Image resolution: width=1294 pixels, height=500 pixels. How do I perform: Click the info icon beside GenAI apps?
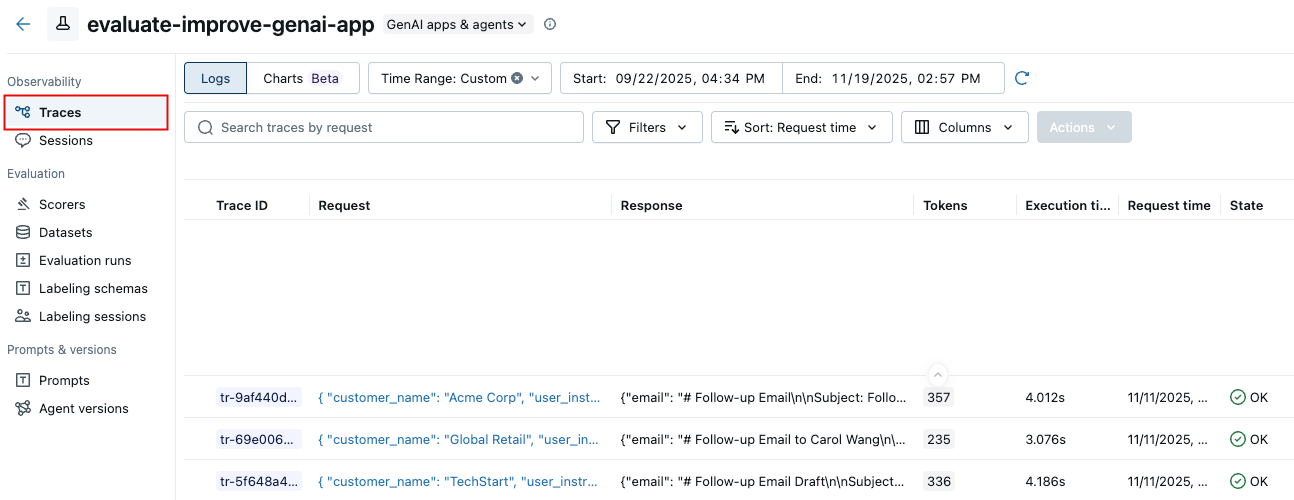click(x=550, y=25)
